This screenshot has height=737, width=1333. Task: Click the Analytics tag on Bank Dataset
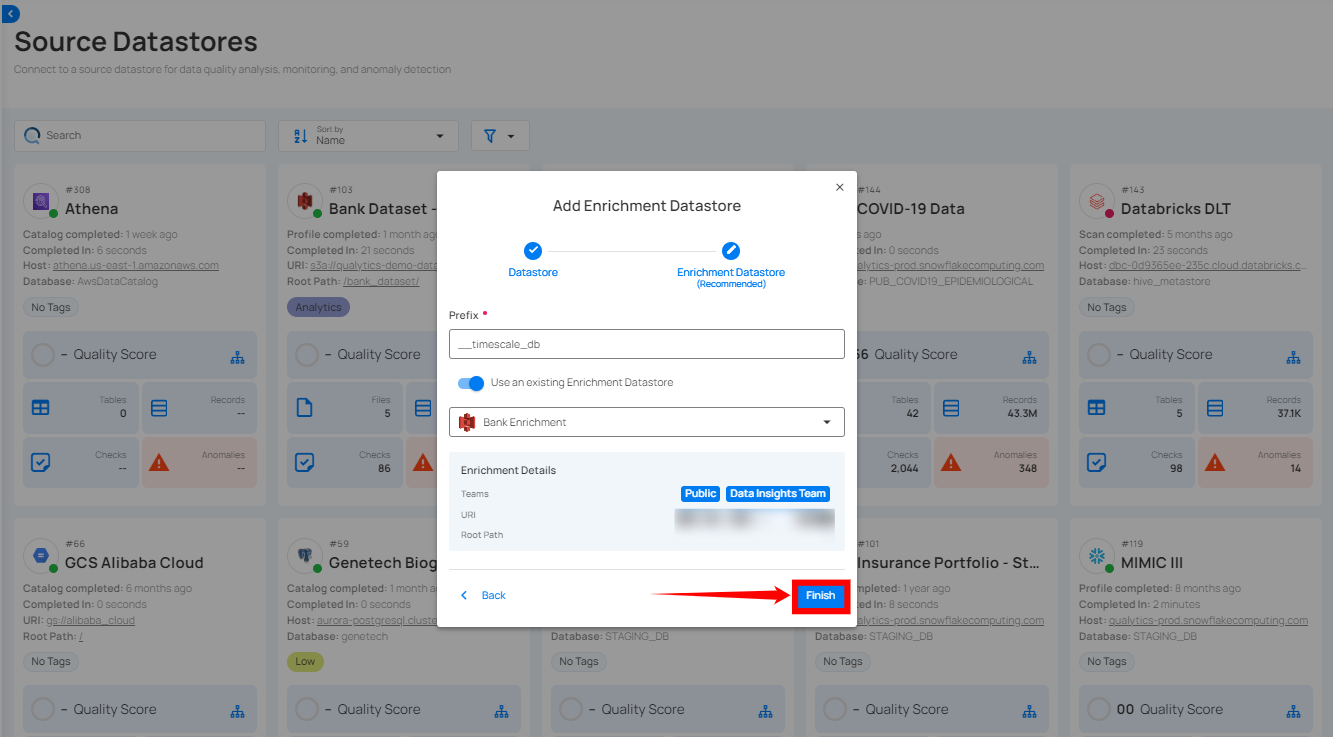[318, 308]
